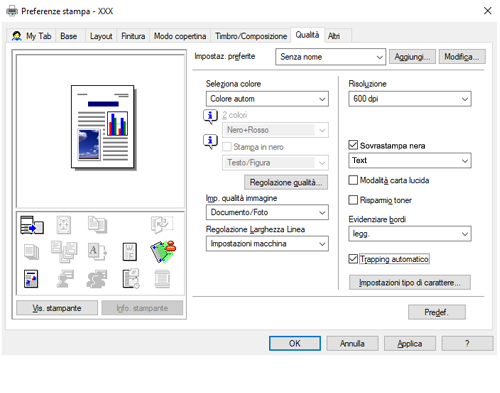The image size is (500, 393).
Task: Click the Risoluzione label text
Action: click(367, 84)
